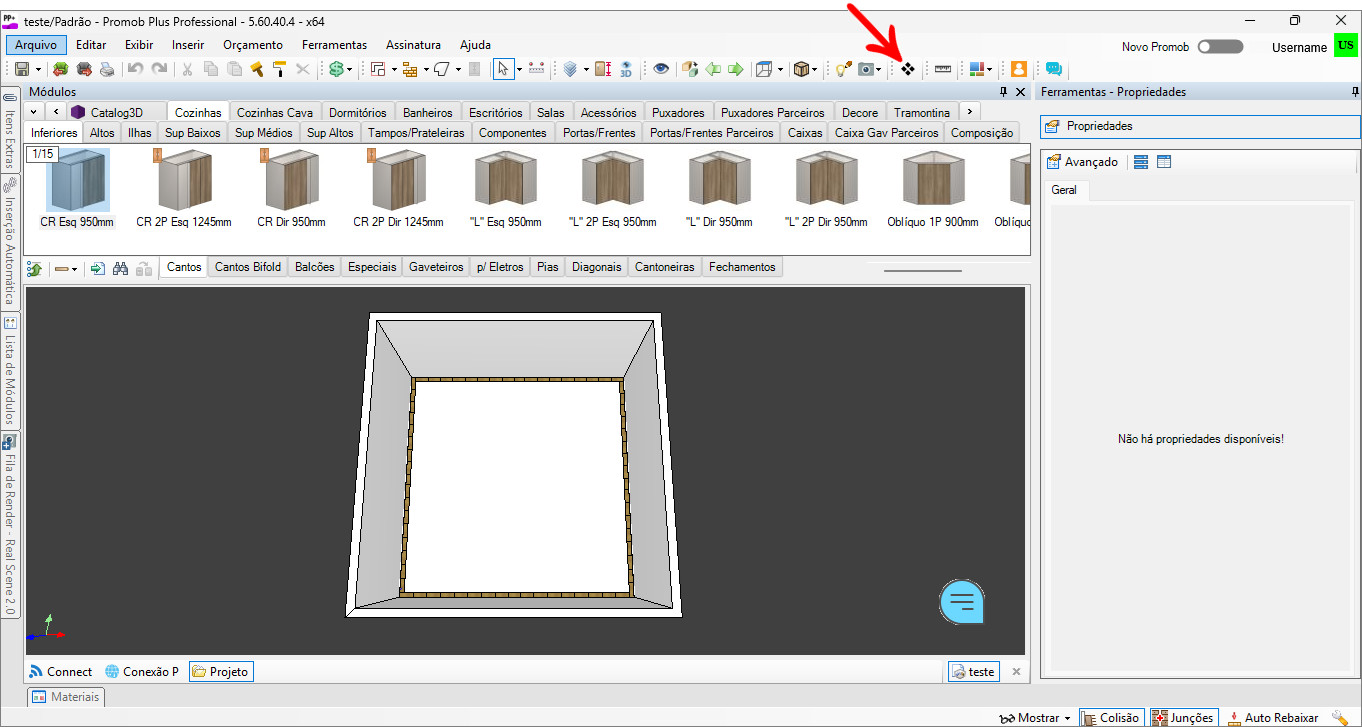Click the four-diamond icon indicated by the red arrow

[x=908, y=69]
